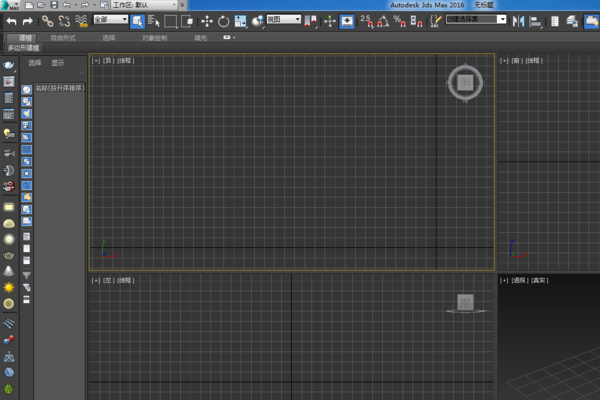This screenshot has width=600, height=400.
Task: Toggle the 2.5D Snaps button
Action: point(365,20)
